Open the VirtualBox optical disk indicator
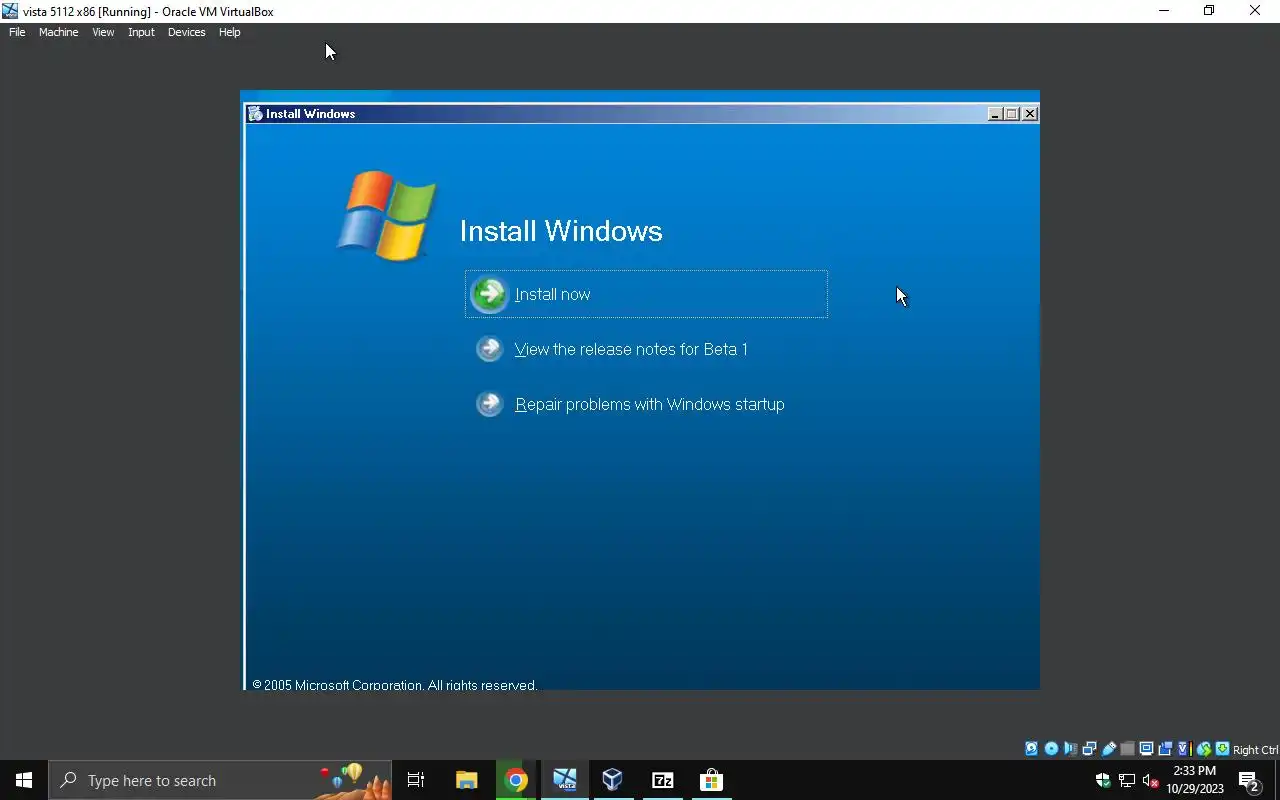Screen dimensions: 1280x800 [x=1051, y=749]
